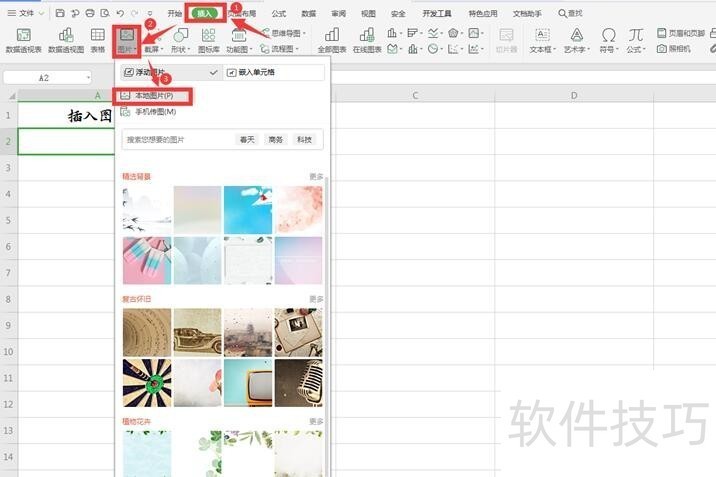This screenshot has width=716, height=477.
Task: Click 更多 next to 植物花卉
Action: coord(316,421)
